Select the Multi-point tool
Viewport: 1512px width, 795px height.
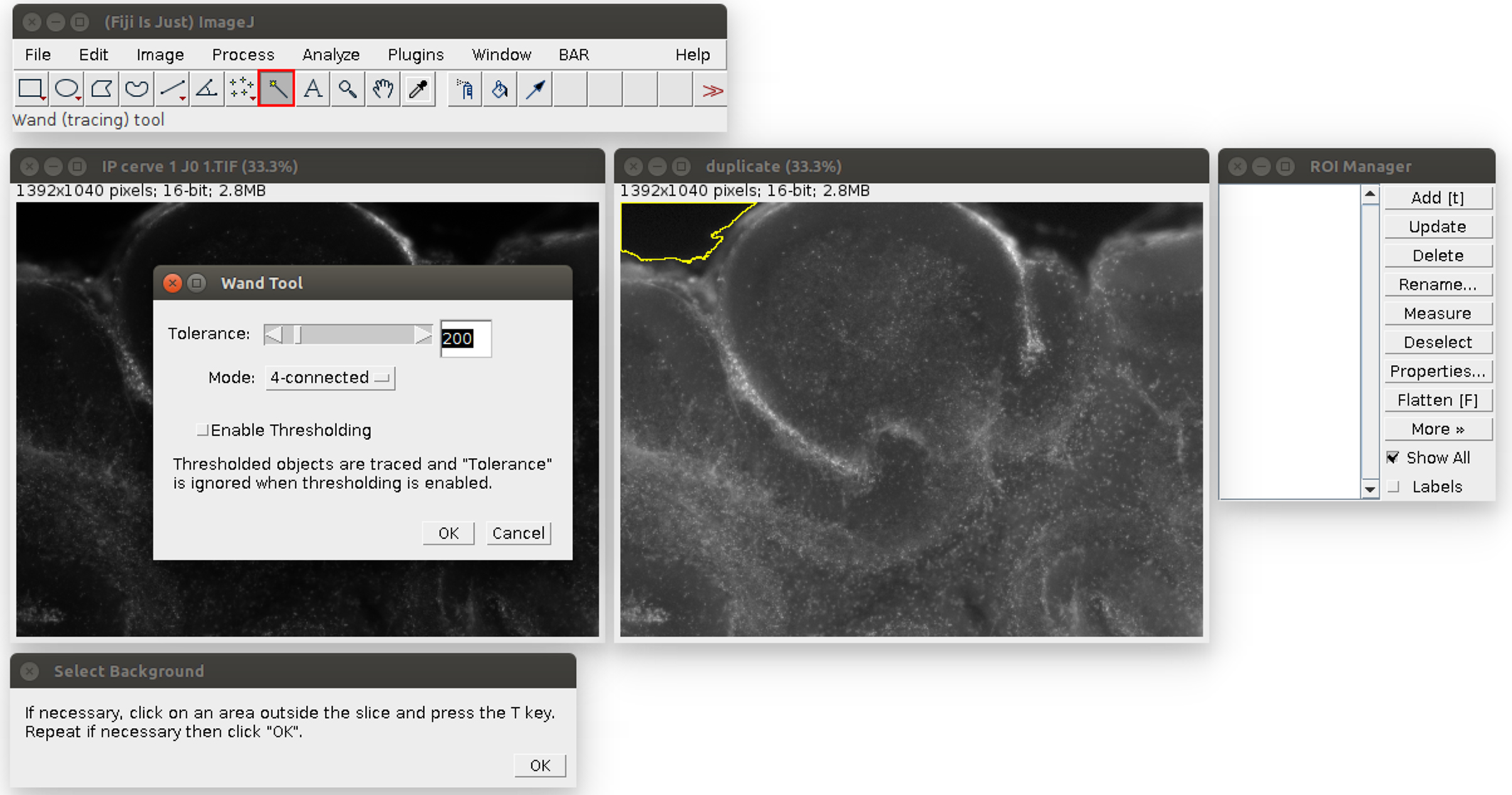point(242,90)
